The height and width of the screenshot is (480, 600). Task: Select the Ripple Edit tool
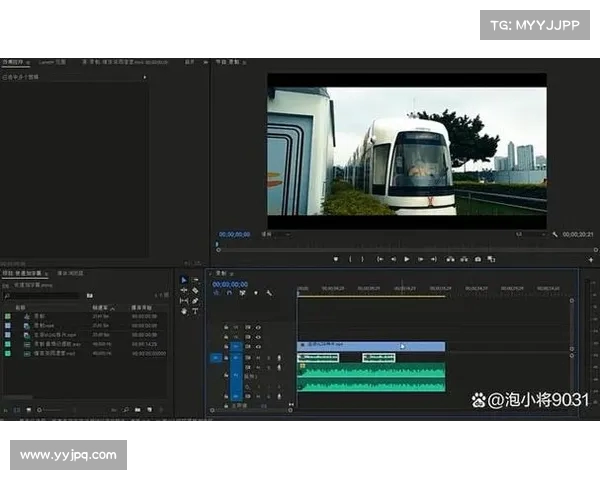pyautogui.click(x=184, y=291)
